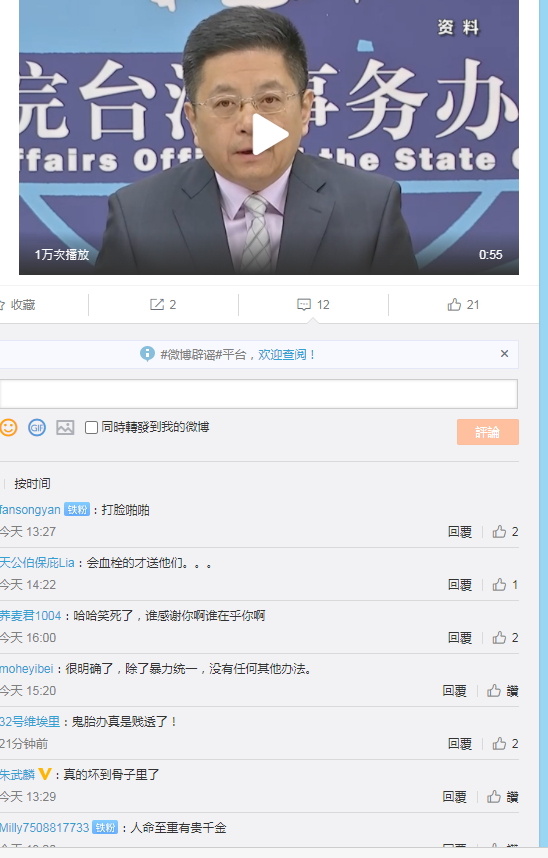Like moheyibei's comment with thumbs-up
548x858 pixels.
(x=502, y=691)
